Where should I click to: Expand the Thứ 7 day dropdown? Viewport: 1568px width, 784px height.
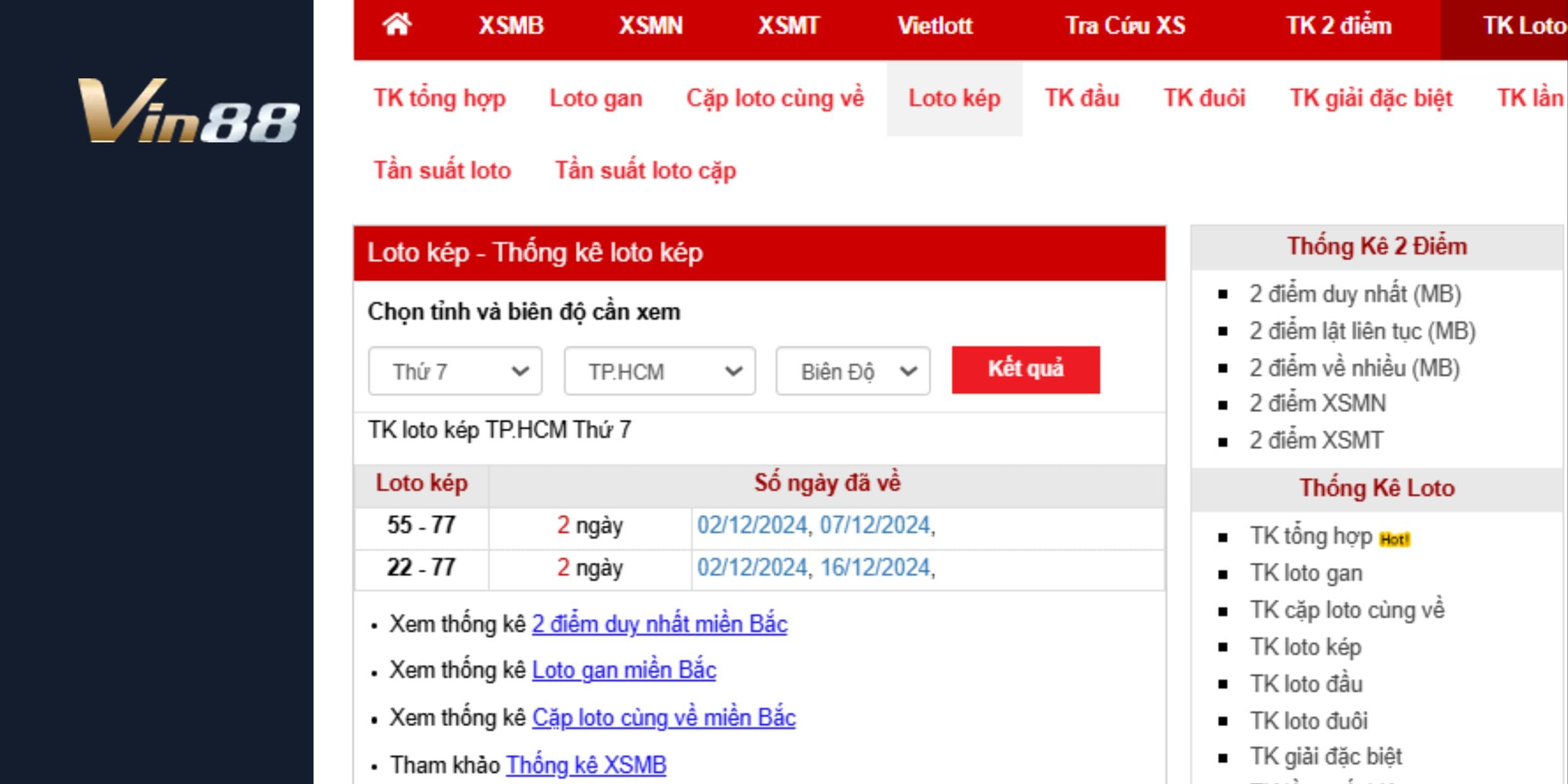[455, 371]
